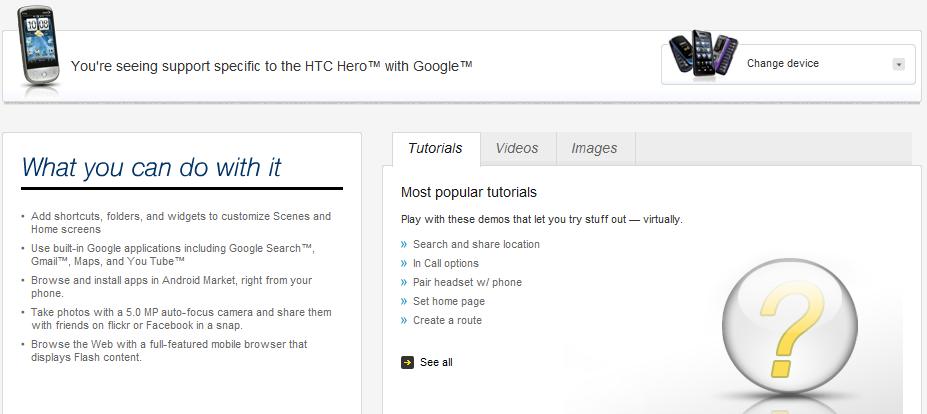Click 'Add shortcuts, folders, and widgets' bullet text
Screen dimensions: 927x414
point(181,223)
